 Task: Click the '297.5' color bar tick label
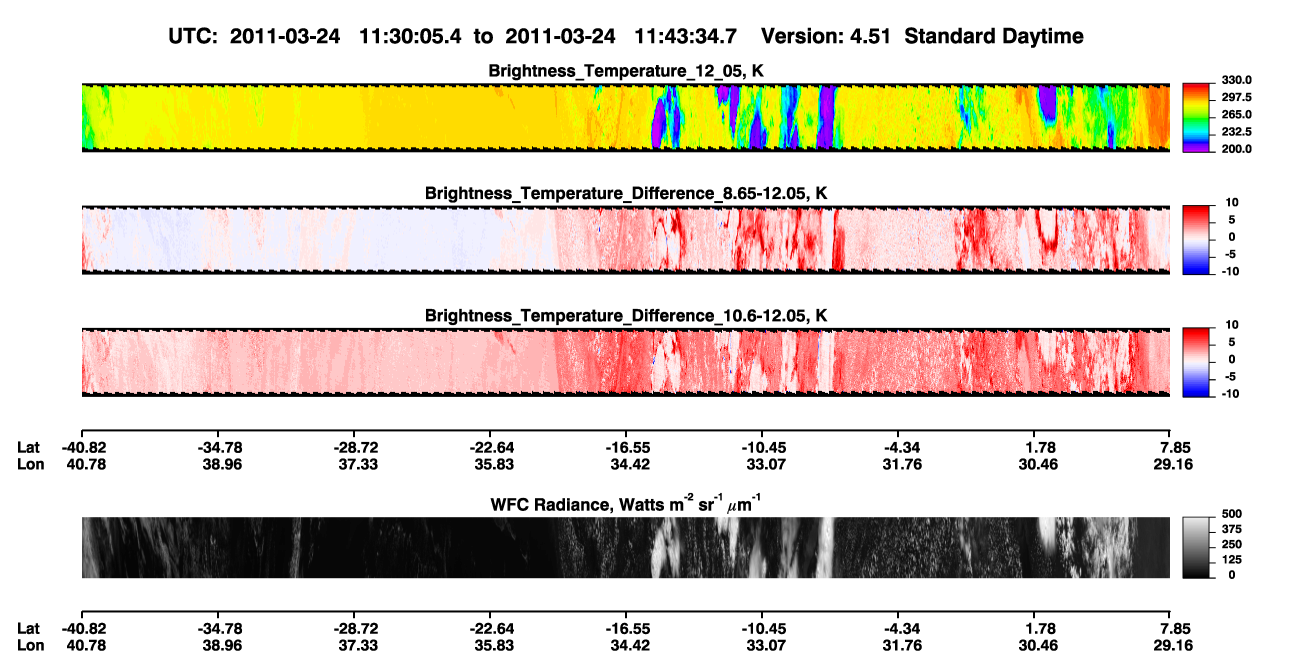pos(1235,98)
